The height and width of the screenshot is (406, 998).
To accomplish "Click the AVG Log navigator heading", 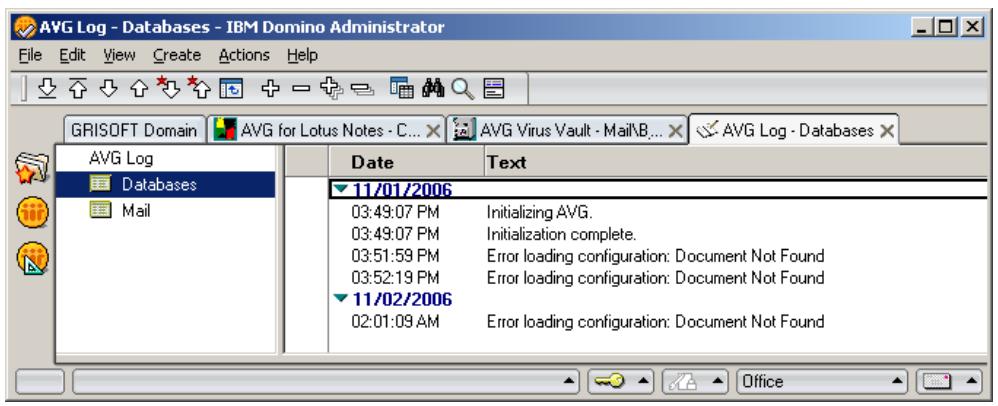I will [121, 158].
